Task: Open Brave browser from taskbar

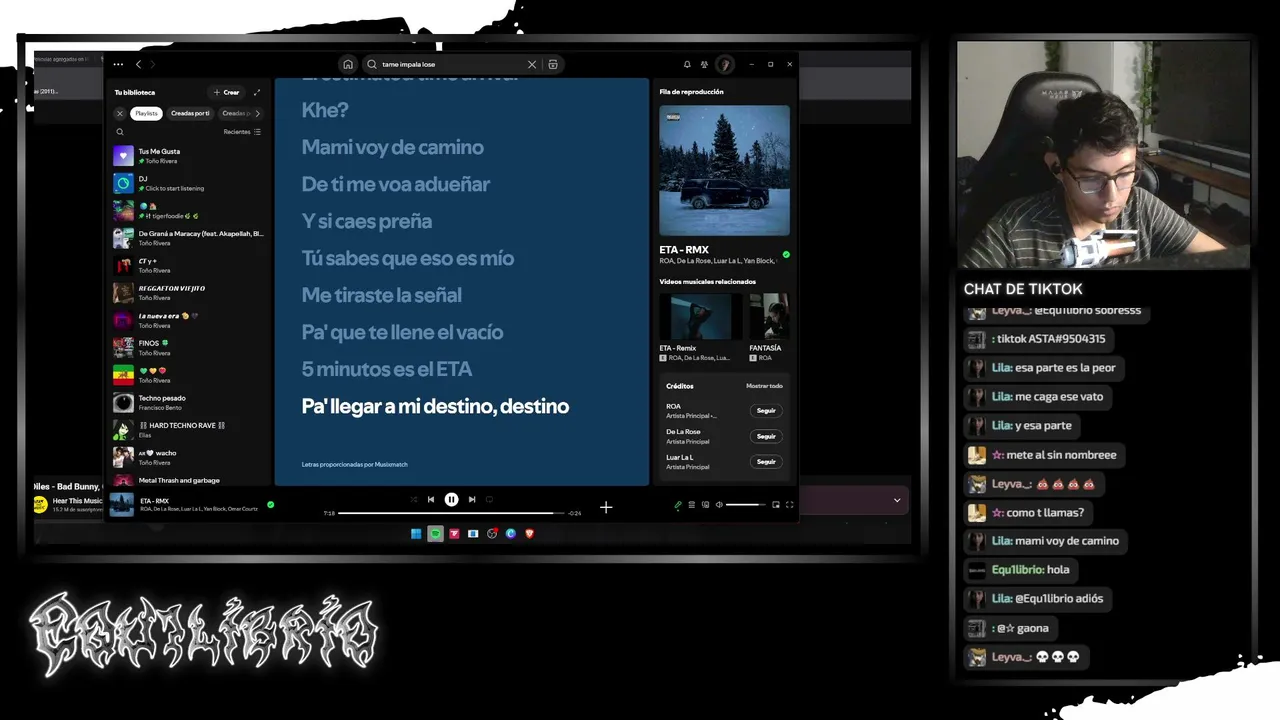Action: (529, 534)
